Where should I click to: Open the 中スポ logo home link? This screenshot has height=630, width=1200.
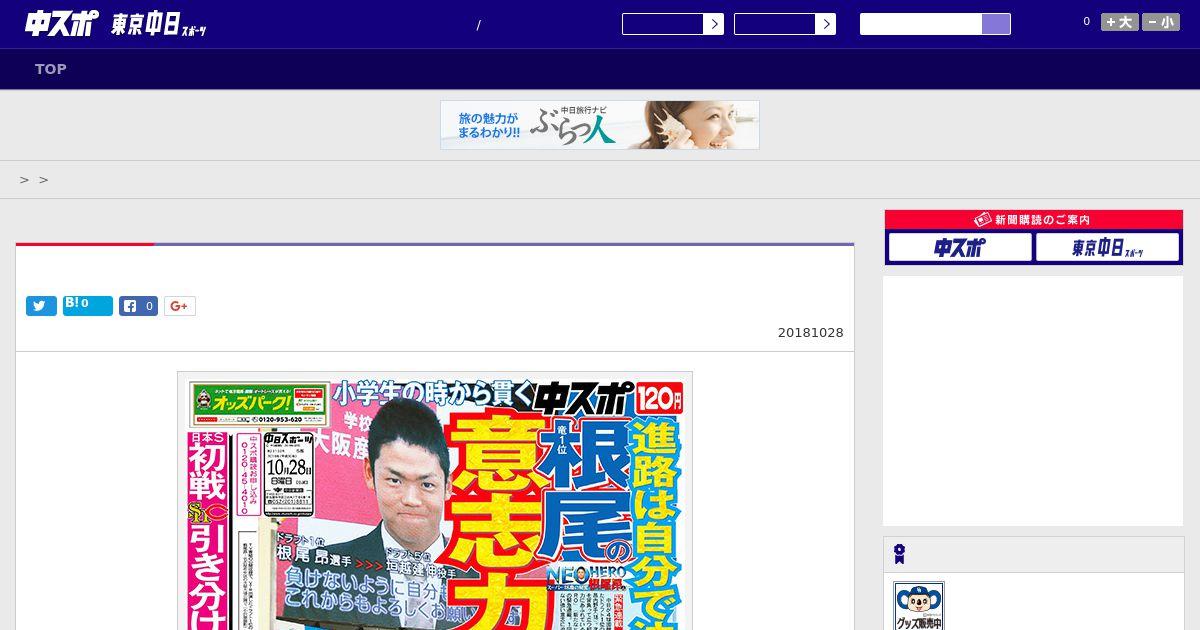pos(62,24)
